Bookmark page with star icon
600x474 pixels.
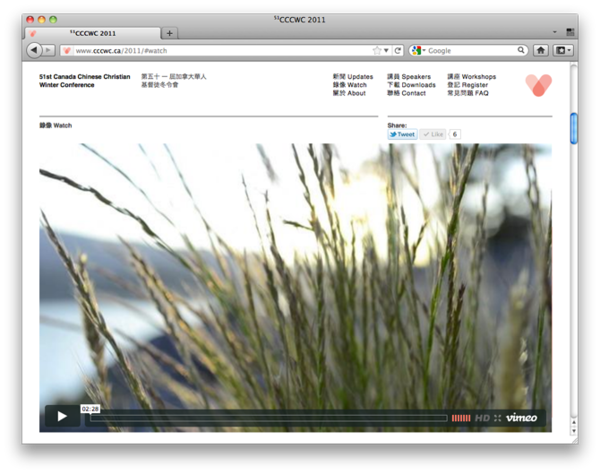pos(377,50)
